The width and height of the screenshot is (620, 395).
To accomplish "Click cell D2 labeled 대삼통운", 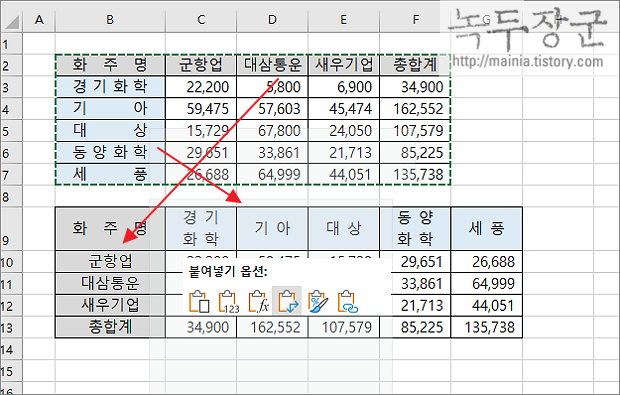I will click(x=272, y=65).
